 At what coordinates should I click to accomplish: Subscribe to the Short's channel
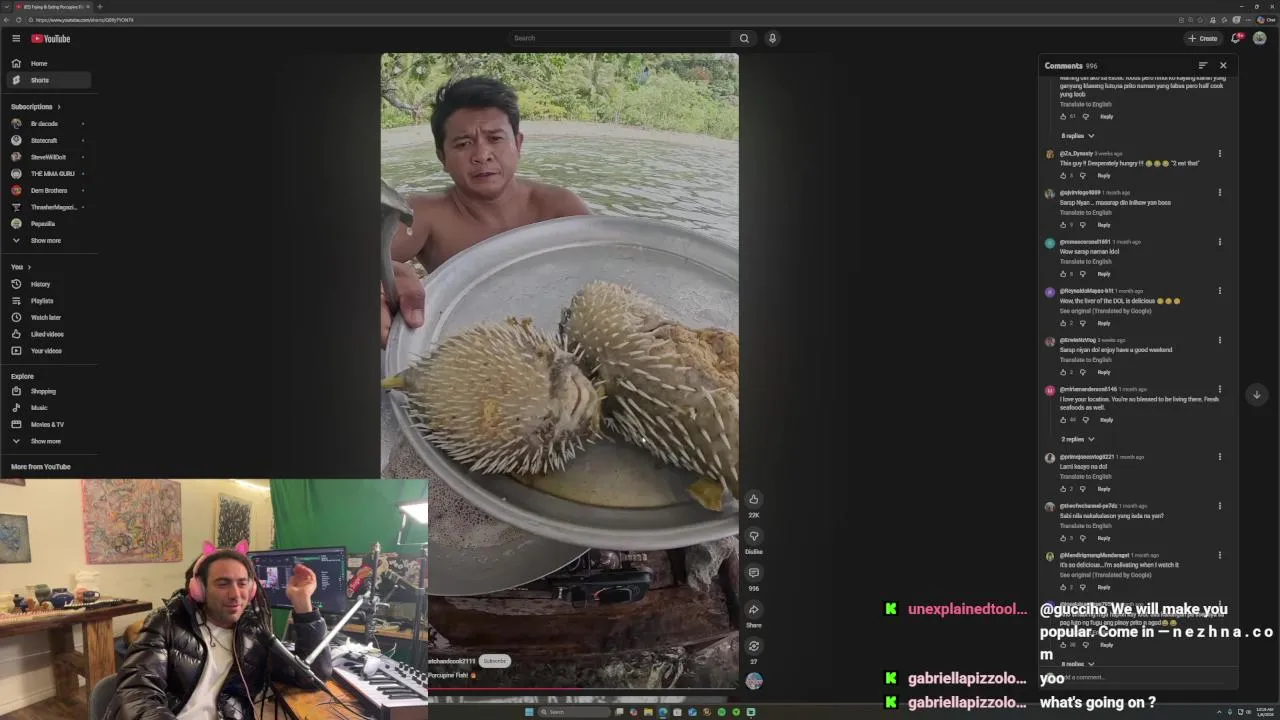click(495, 661)
